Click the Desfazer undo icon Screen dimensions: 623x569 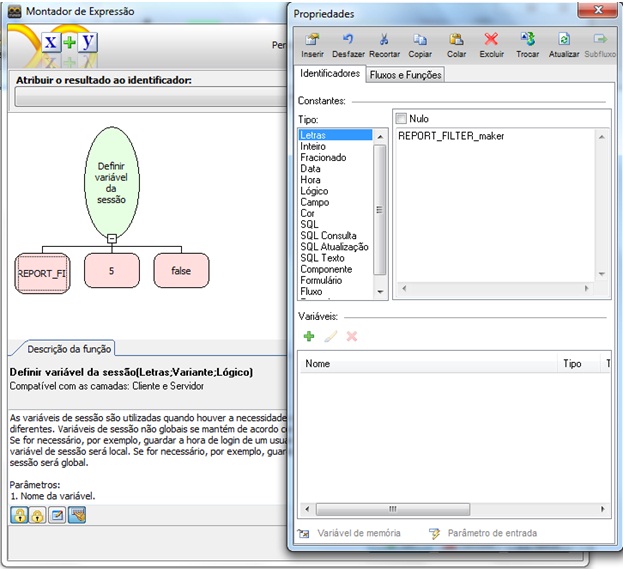[348, 39]
